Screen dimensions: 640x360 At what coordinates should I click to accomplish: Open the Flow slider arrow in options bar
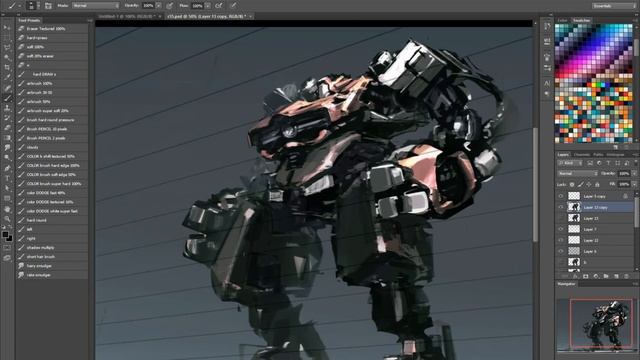[208, 6]
